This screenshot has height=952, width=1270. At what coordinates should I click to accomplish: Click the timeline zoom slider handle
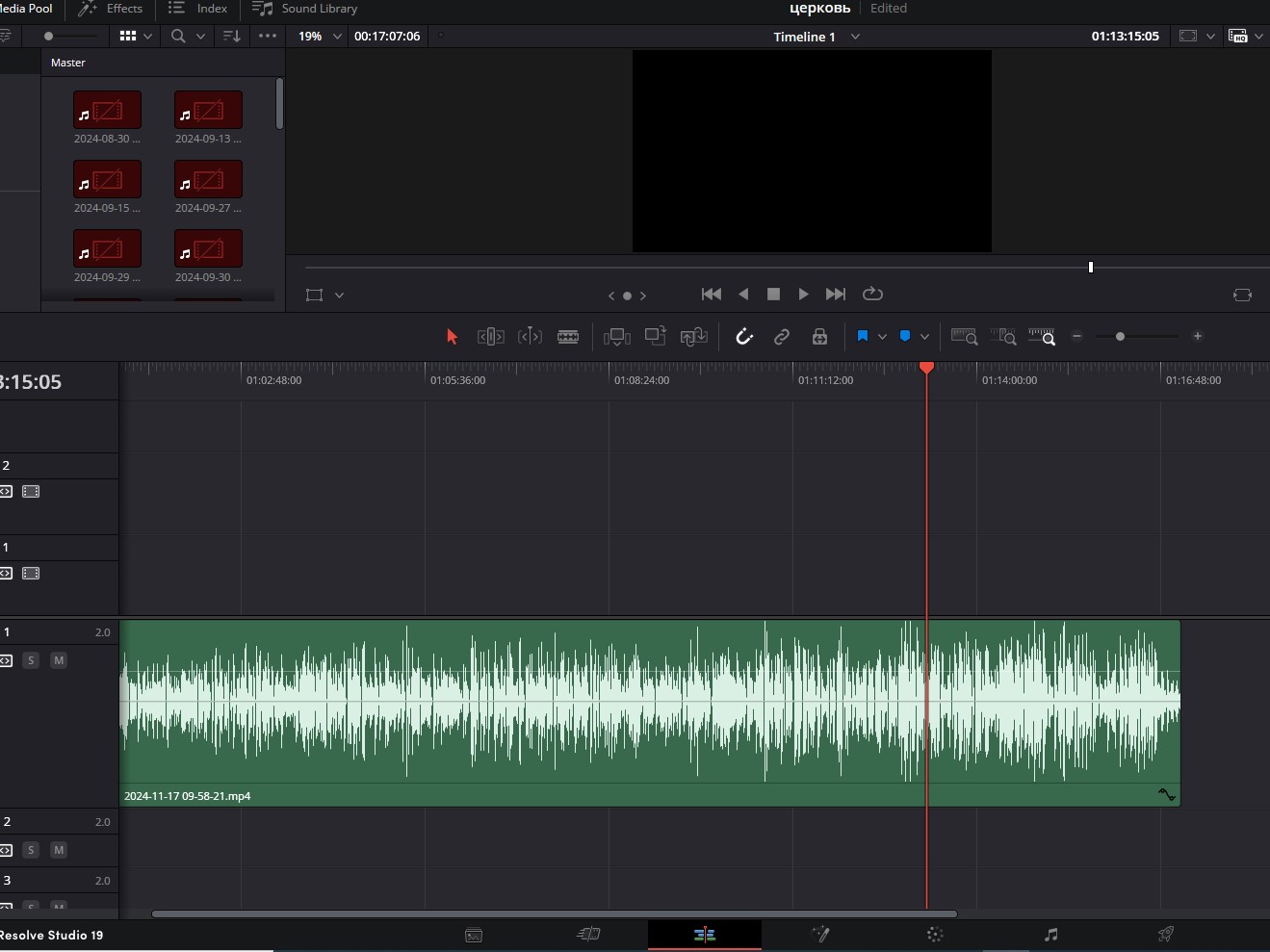(1120, 336)
